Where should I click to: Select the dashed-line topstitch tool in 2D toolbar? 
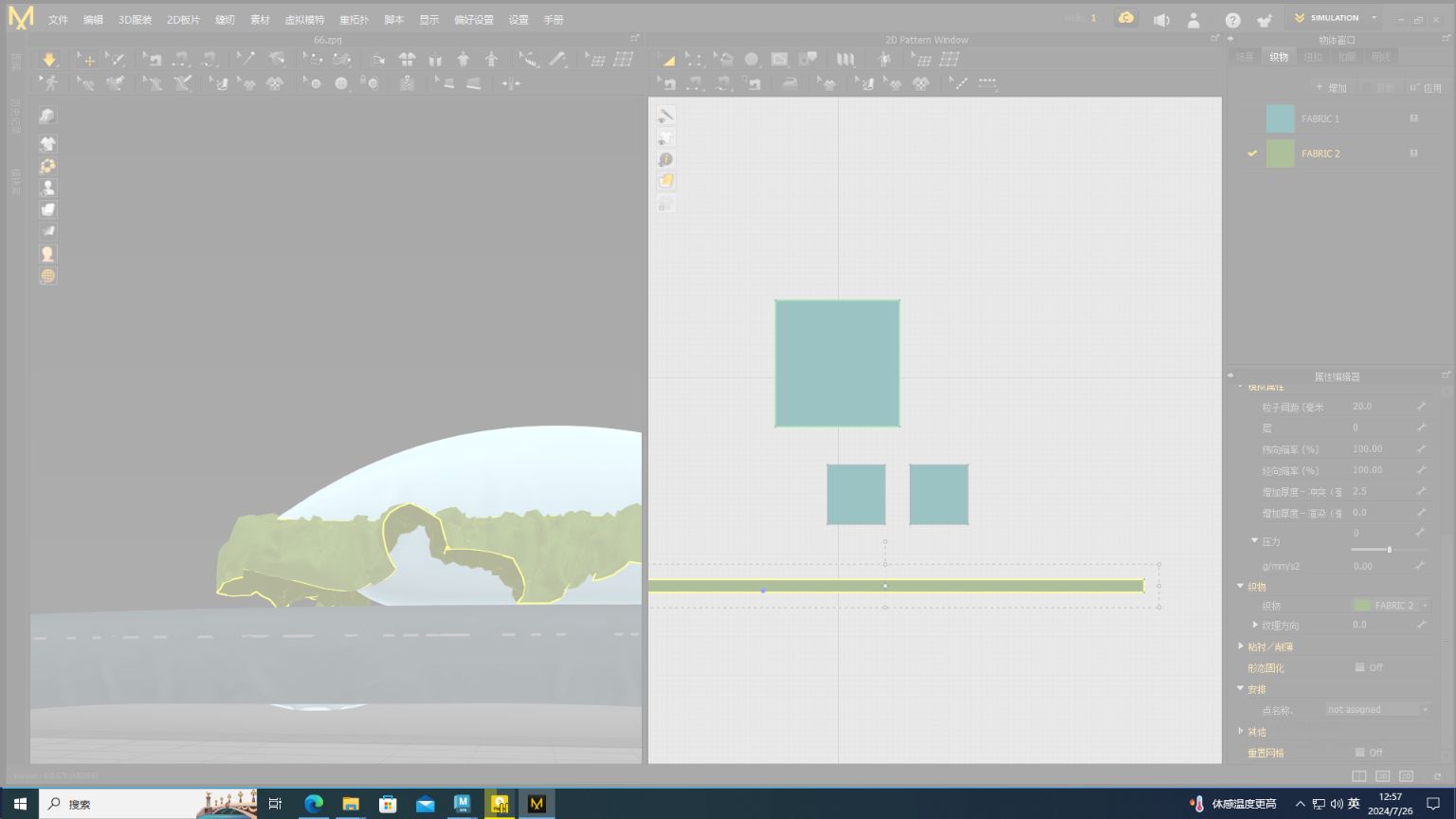click(988, 83)
